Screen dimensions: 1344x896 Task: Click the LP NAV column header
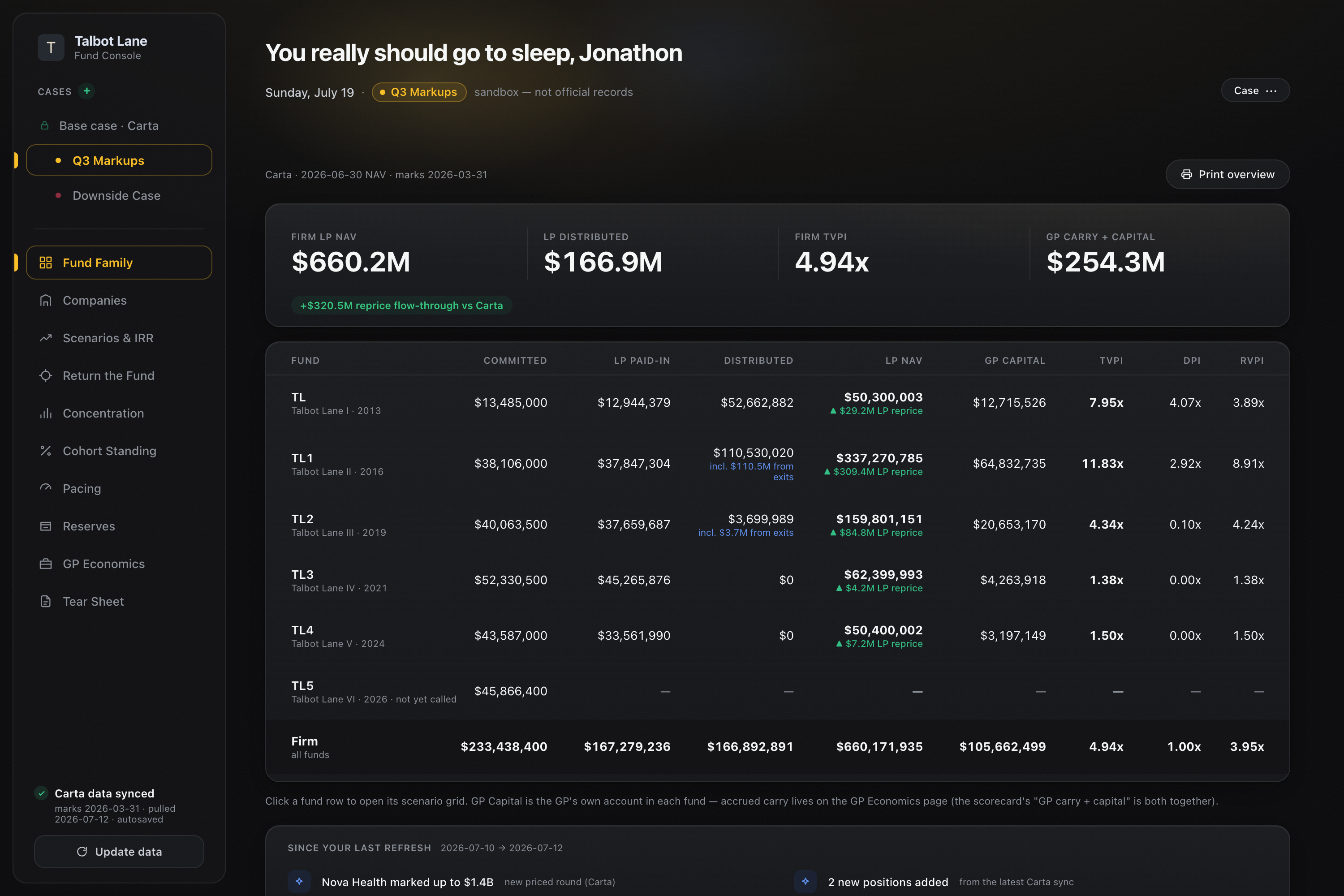click(x=904, y=361)
